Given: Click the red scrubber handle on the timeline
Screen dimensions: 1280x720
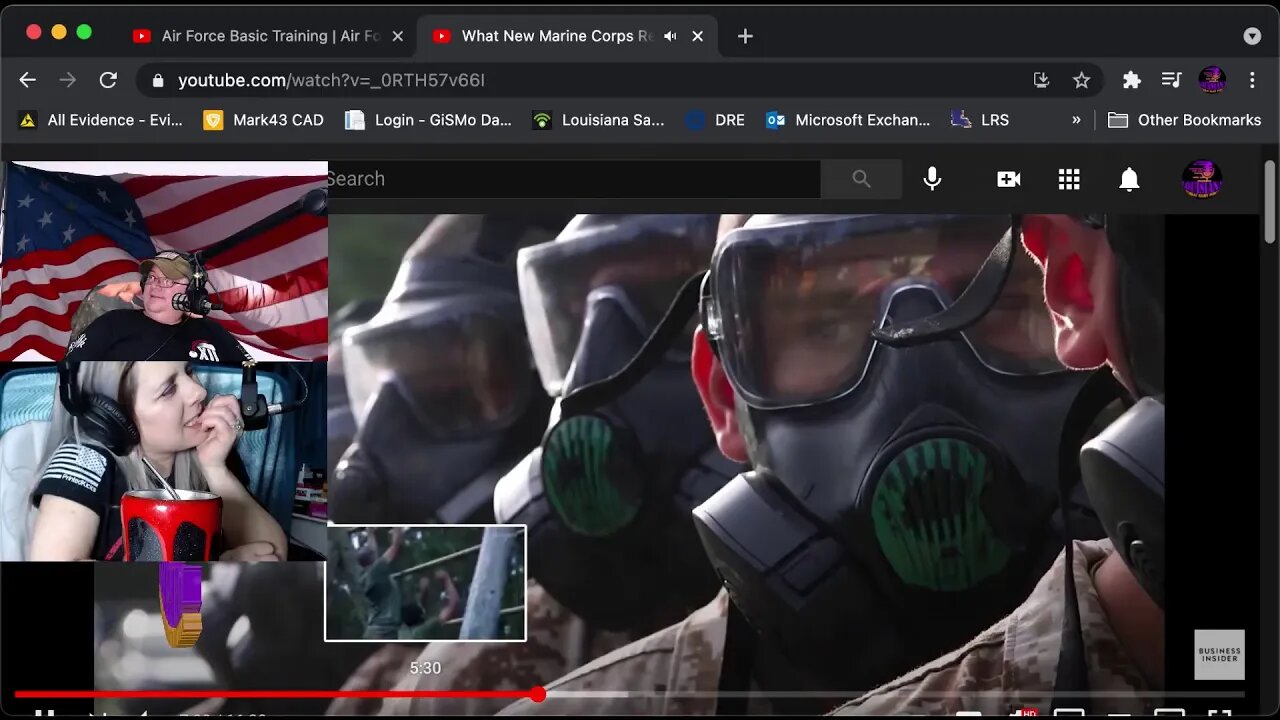Looking at the screenshot, I should pyautogui.click(x=538, y=694).
